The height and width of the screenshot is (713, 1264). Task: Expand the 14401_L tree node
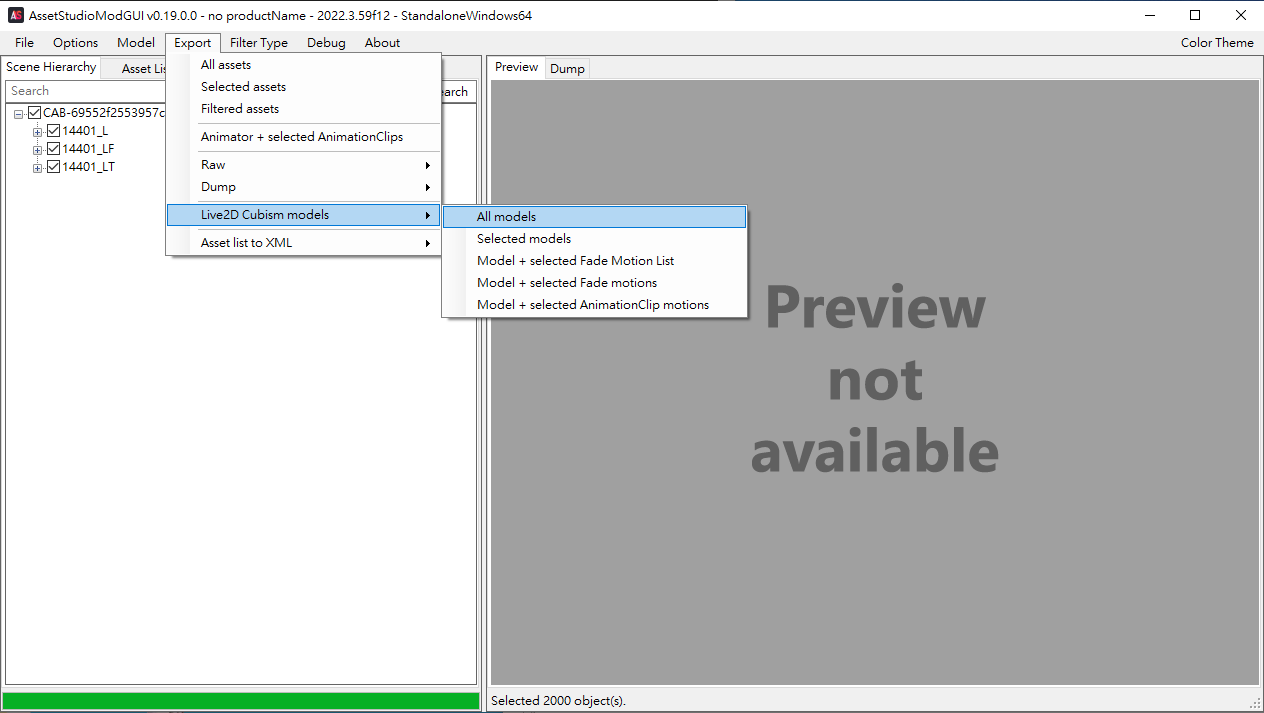coord(38,132)
